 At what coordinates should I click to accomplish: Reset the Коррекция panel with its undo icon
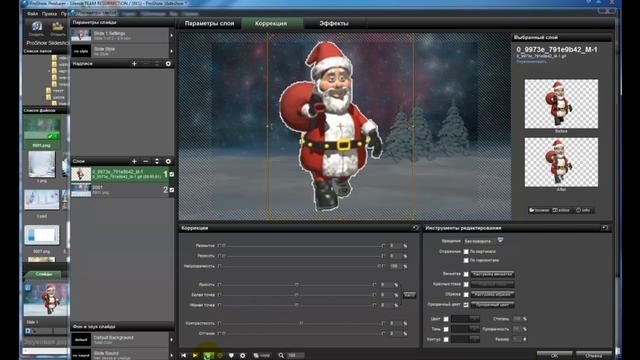click(415, 228)
